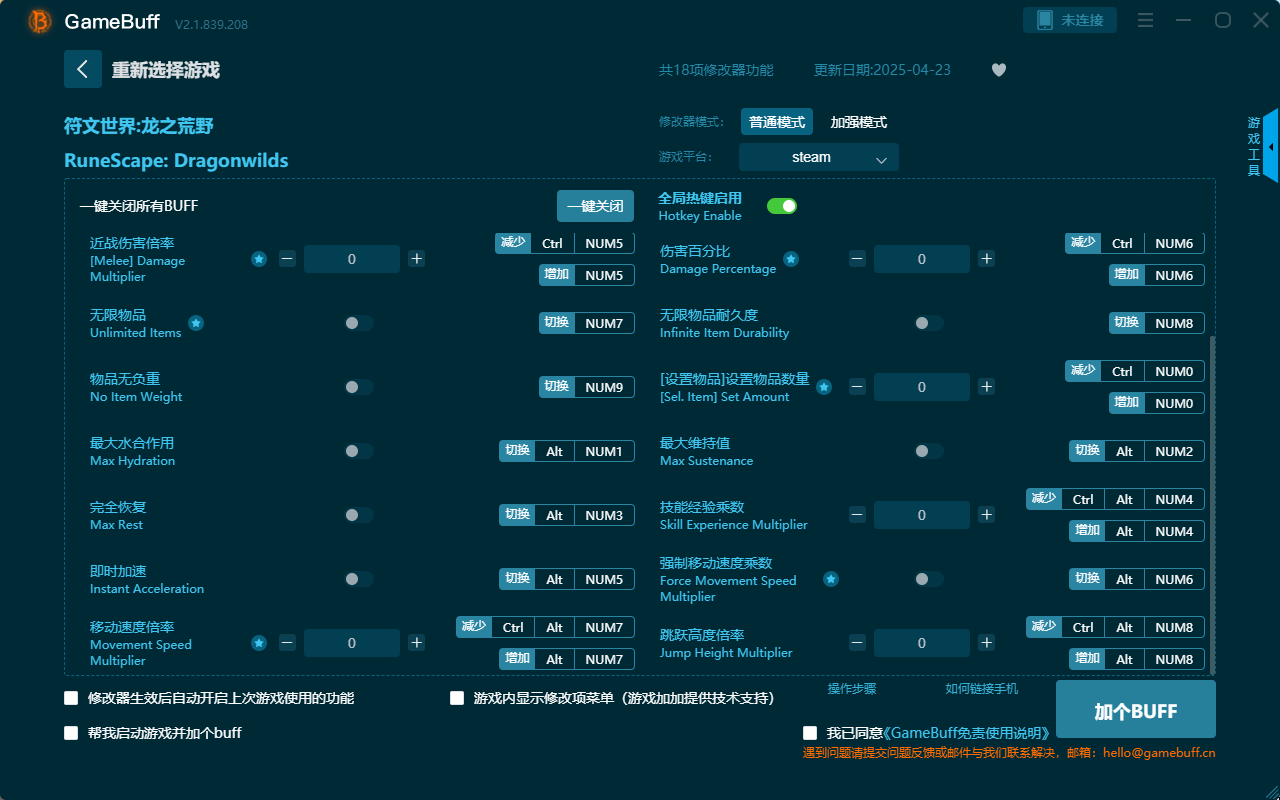Viewport: 1280px width, 800px height.
Task: Select the 普通模式 mode tab
Action: [777, 121]
